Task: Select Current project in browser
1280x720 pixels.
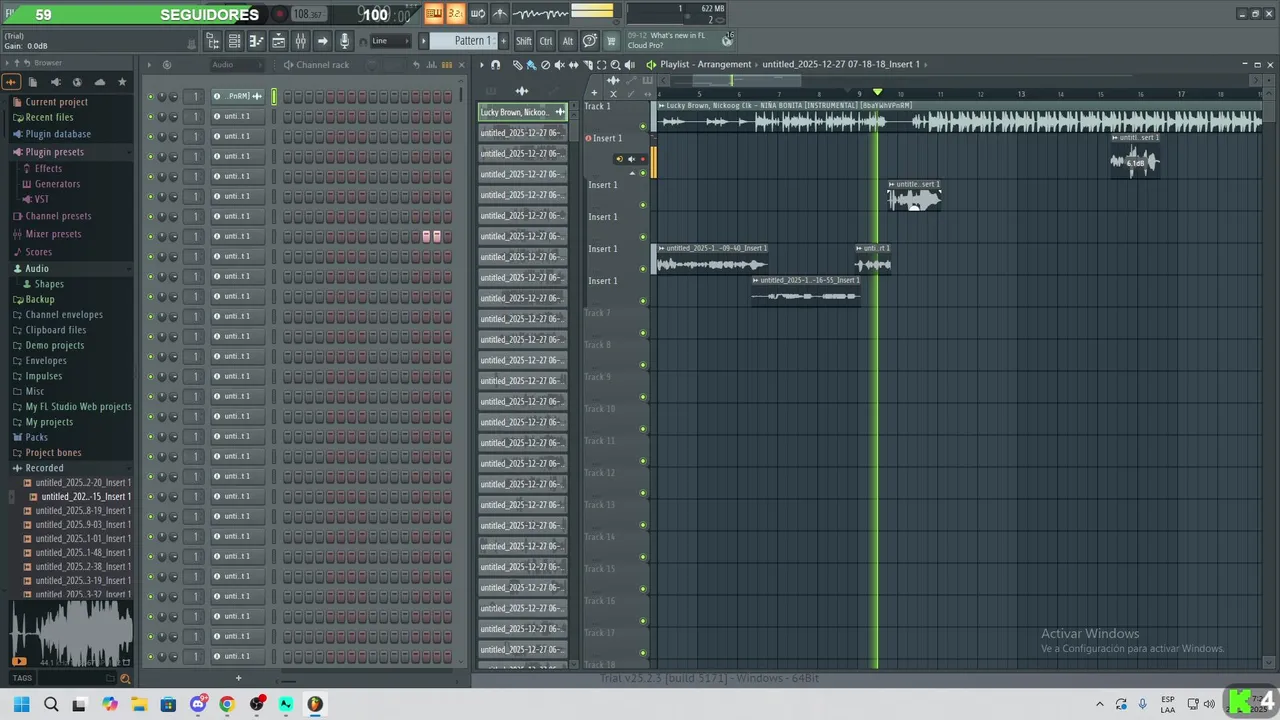Action: click(x=56, y=102)
